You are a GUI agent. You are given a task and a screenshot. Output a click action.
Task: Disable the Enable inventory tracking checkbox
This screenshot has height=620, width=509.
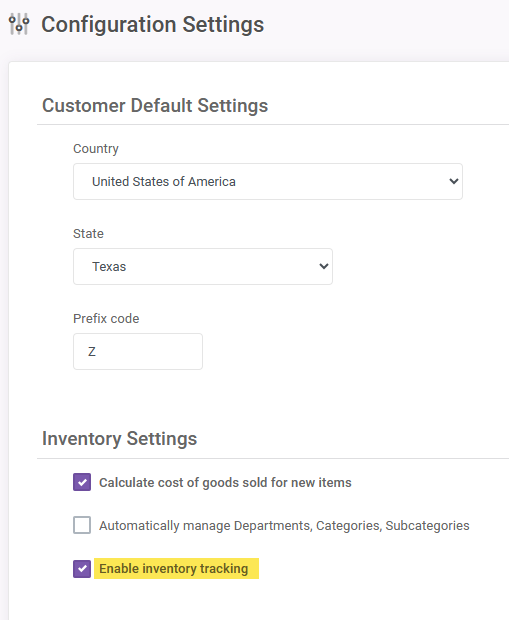click(x=82, y=569)
